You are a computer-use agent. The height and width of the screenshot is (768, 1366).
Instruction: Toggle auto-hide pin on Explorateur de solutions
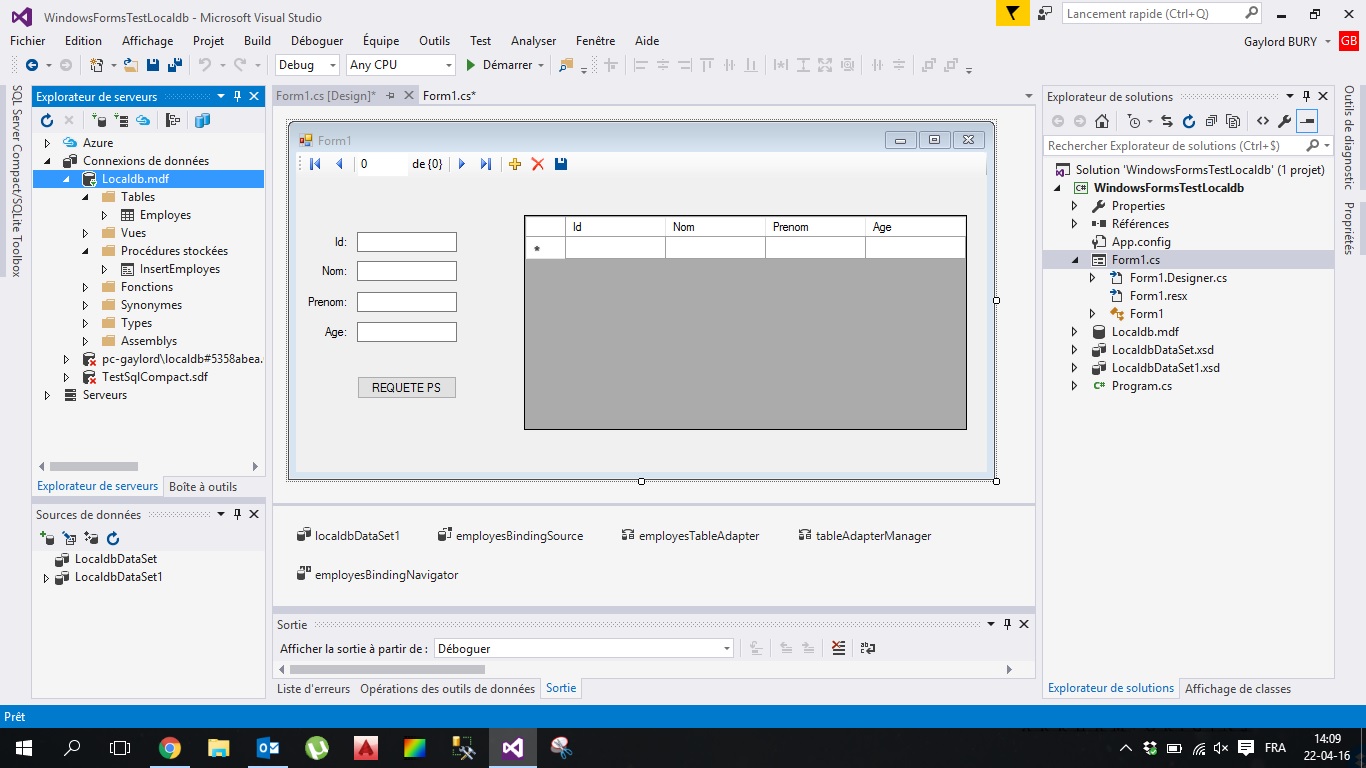click(x=1306, y=96)
